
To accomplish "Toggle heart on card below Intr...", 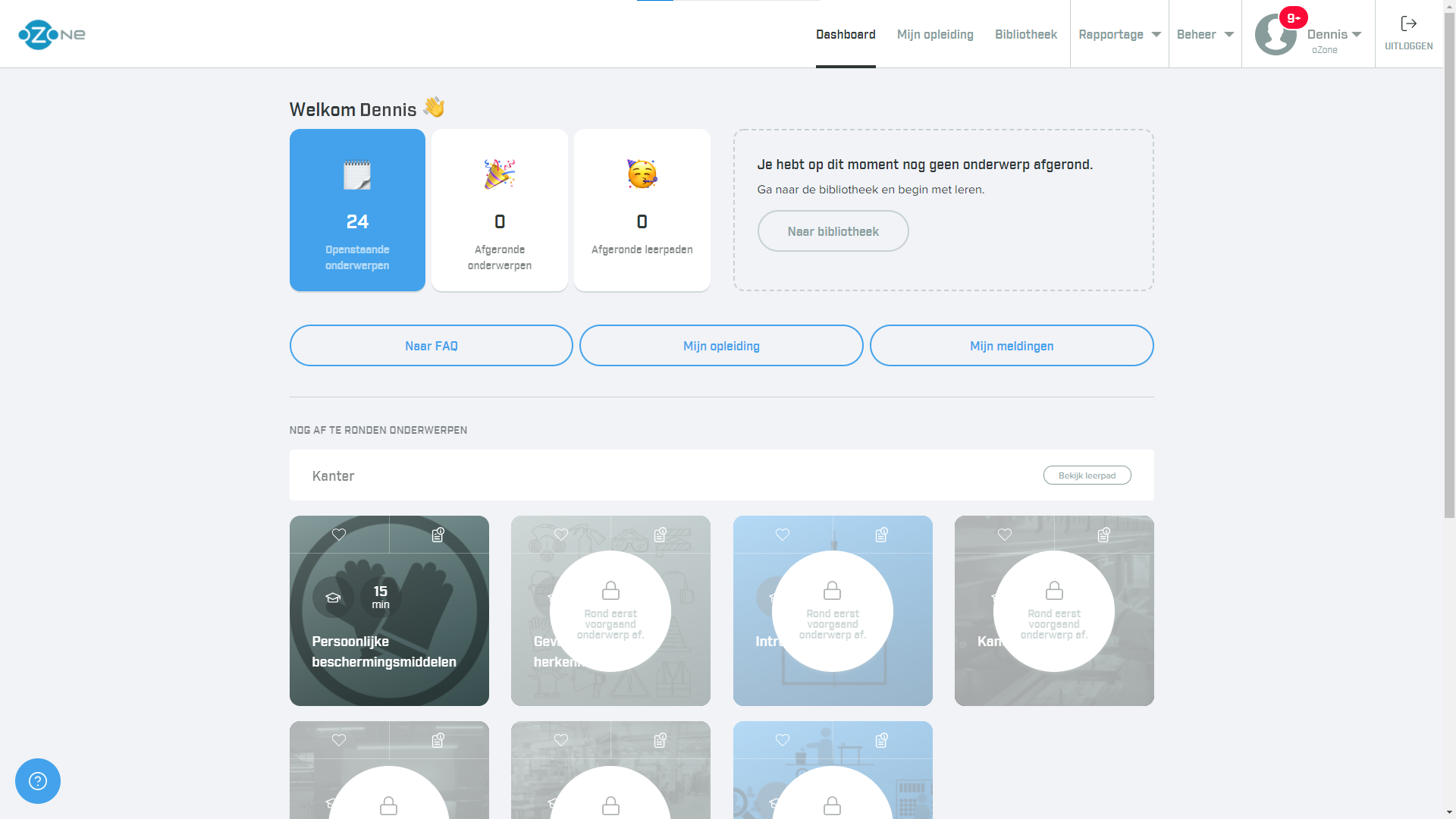I will (x=783, y=740).
